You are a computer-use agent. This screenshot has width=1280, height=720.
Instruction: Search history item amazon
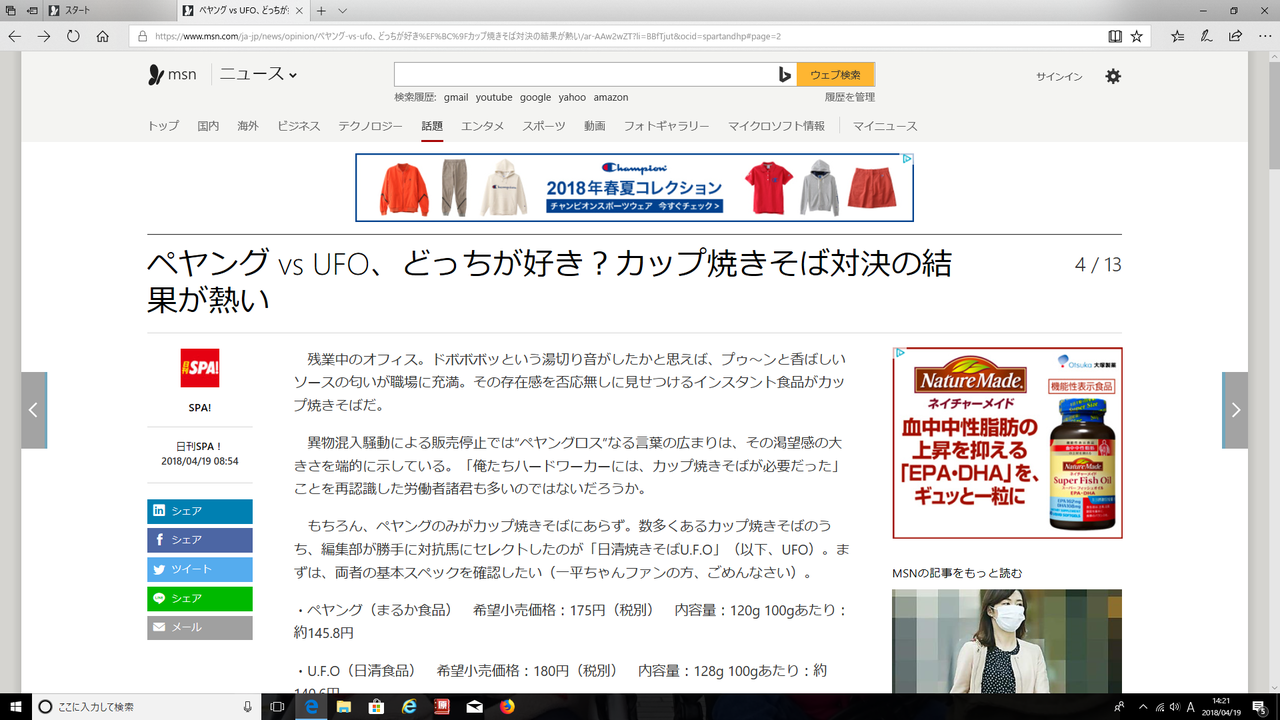pos(611,97)
